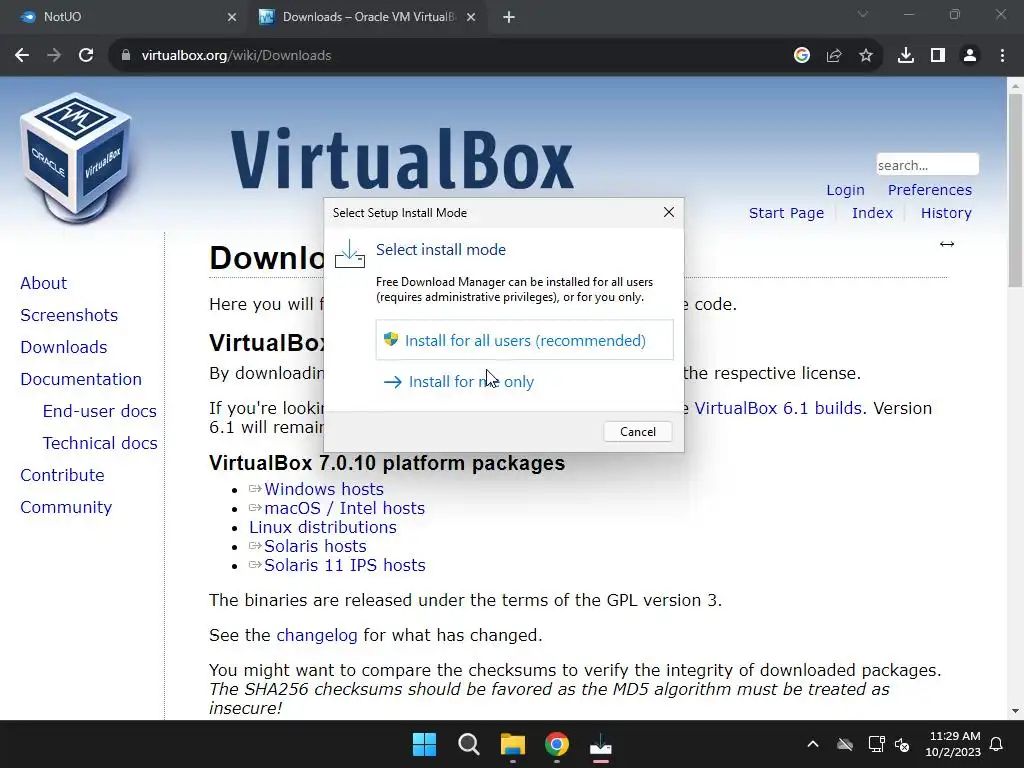
Task: Open the notifications bell
Action: tap(997, 744)
